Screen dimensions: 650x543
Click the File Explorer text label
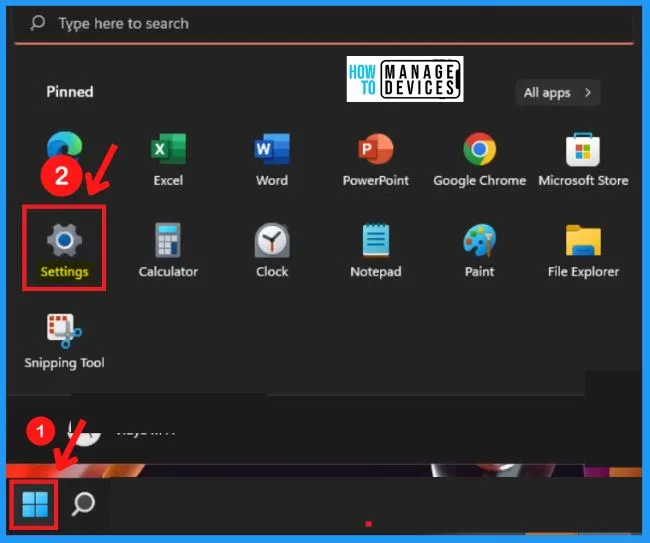click(583, 272)
